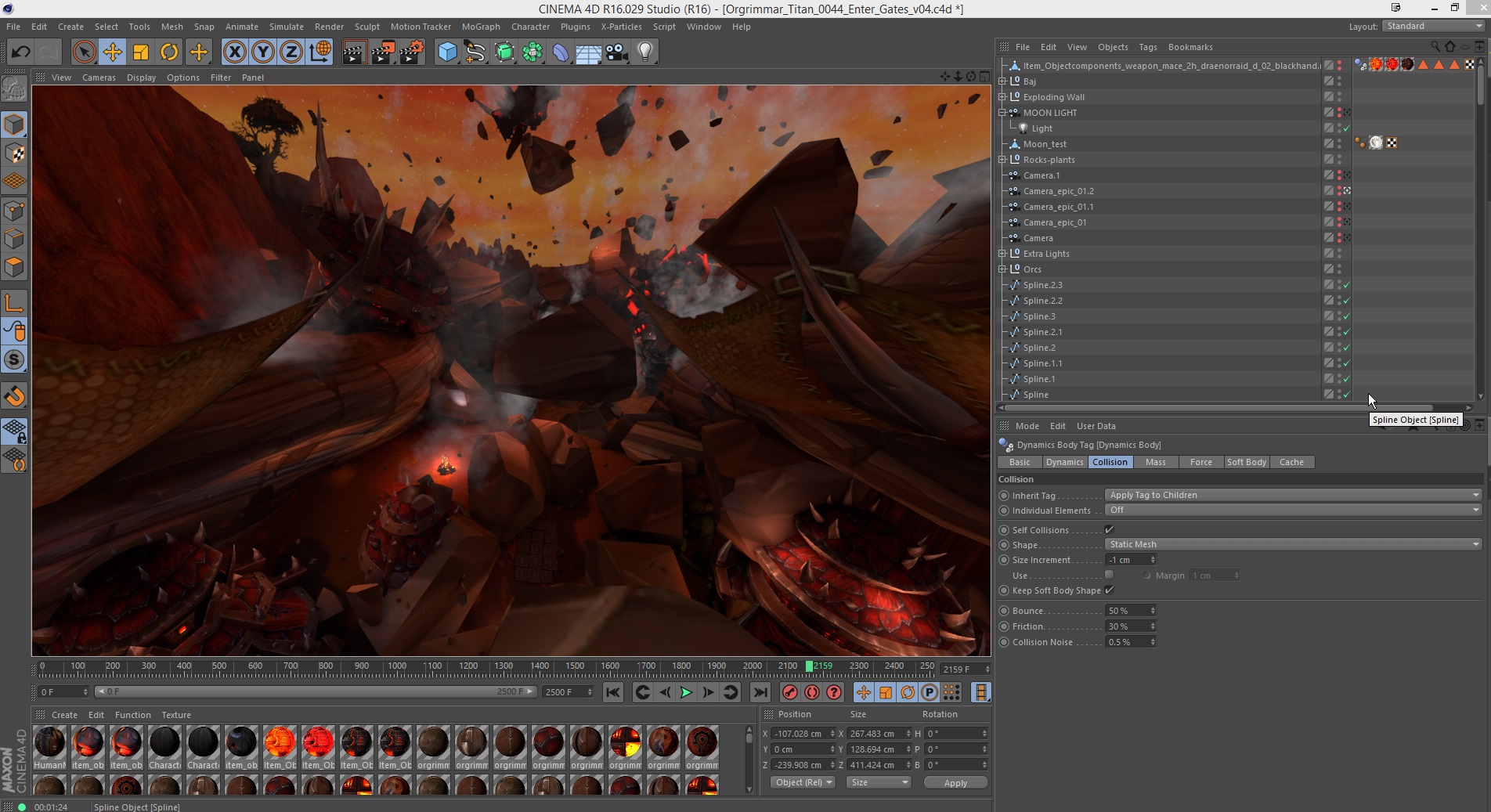Add a camera object icon

[x=617, y=52]
